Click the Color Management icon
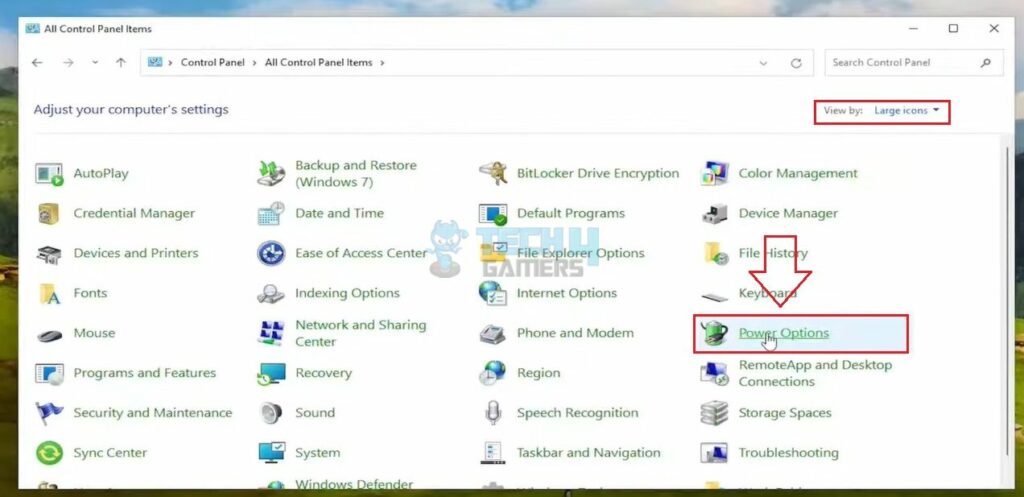This screenshot has width=1024, height=497. (x=714, y=174)
